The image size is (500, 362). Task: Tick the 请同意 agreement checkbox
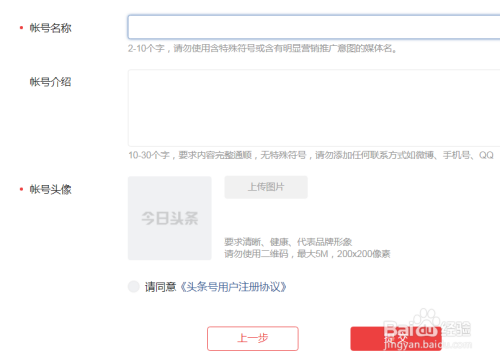[134, 287]
